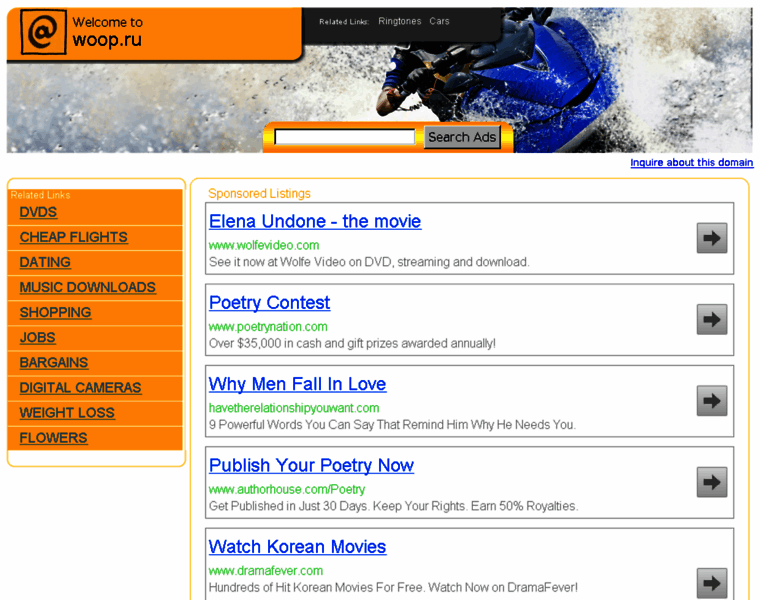
Task: Open FLOWERS sidebar link
Action: [x=53, y=439]
